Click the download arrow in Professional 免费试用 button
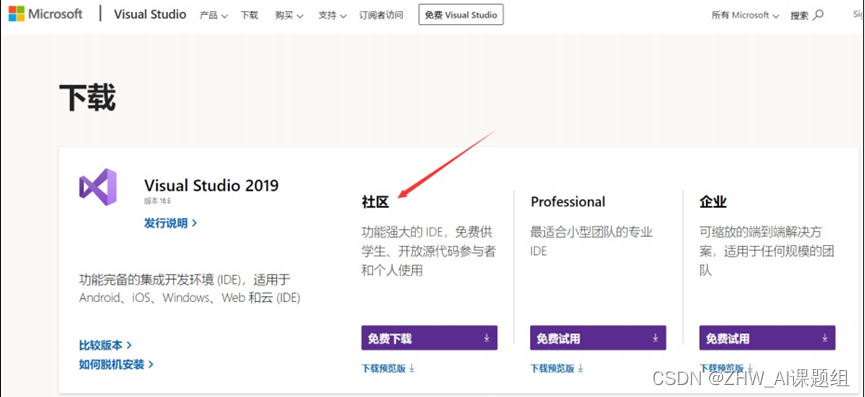 point(655,338)
